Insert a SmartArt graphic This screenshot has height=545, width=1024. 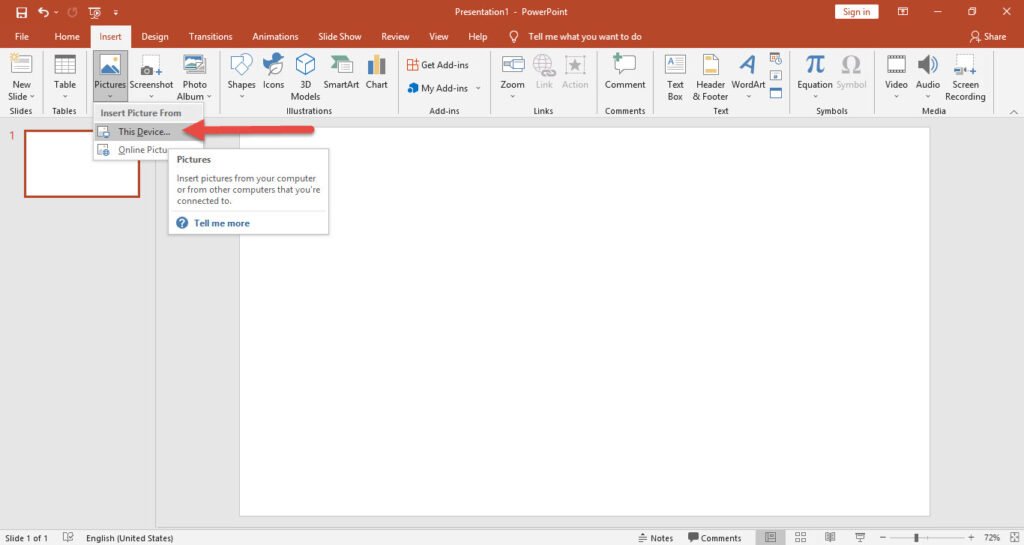point(341,72)
